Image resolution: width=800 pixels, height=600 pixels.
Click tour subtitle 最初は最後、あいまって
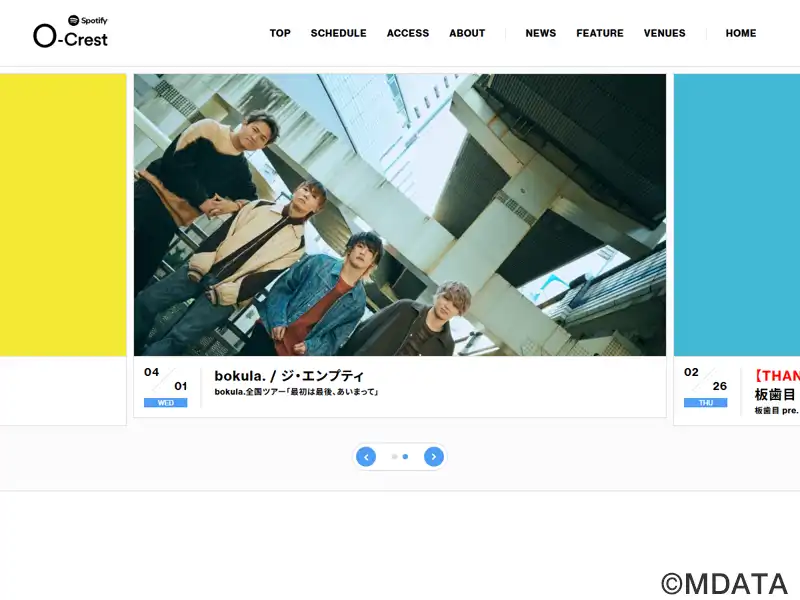tap(296, 392)
